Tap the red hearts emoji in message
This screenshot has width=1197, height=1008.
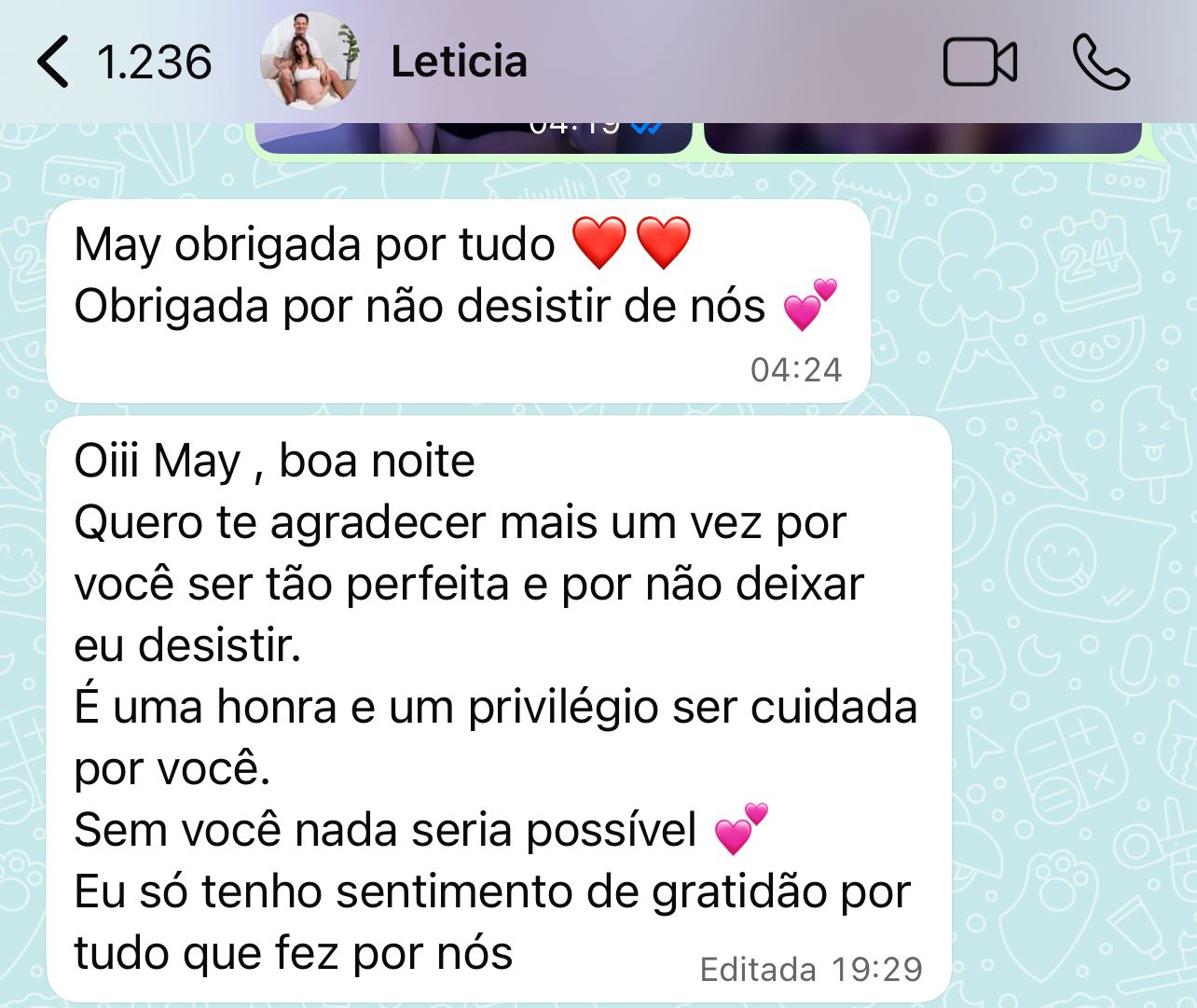point(631,243)
